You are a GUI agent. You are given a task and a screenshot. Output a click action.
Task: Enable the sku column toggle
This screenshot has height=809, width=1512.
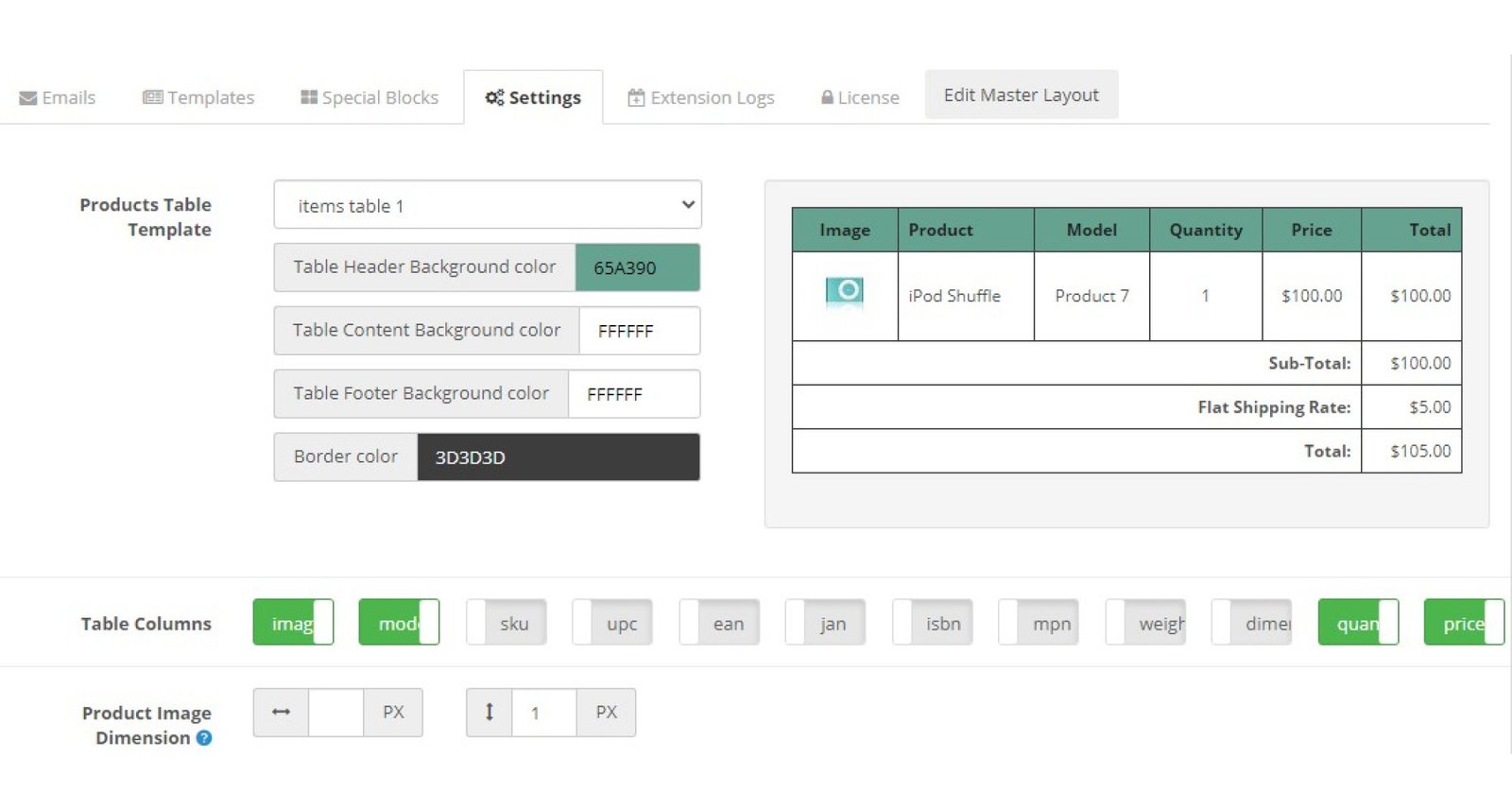point(507,623)
